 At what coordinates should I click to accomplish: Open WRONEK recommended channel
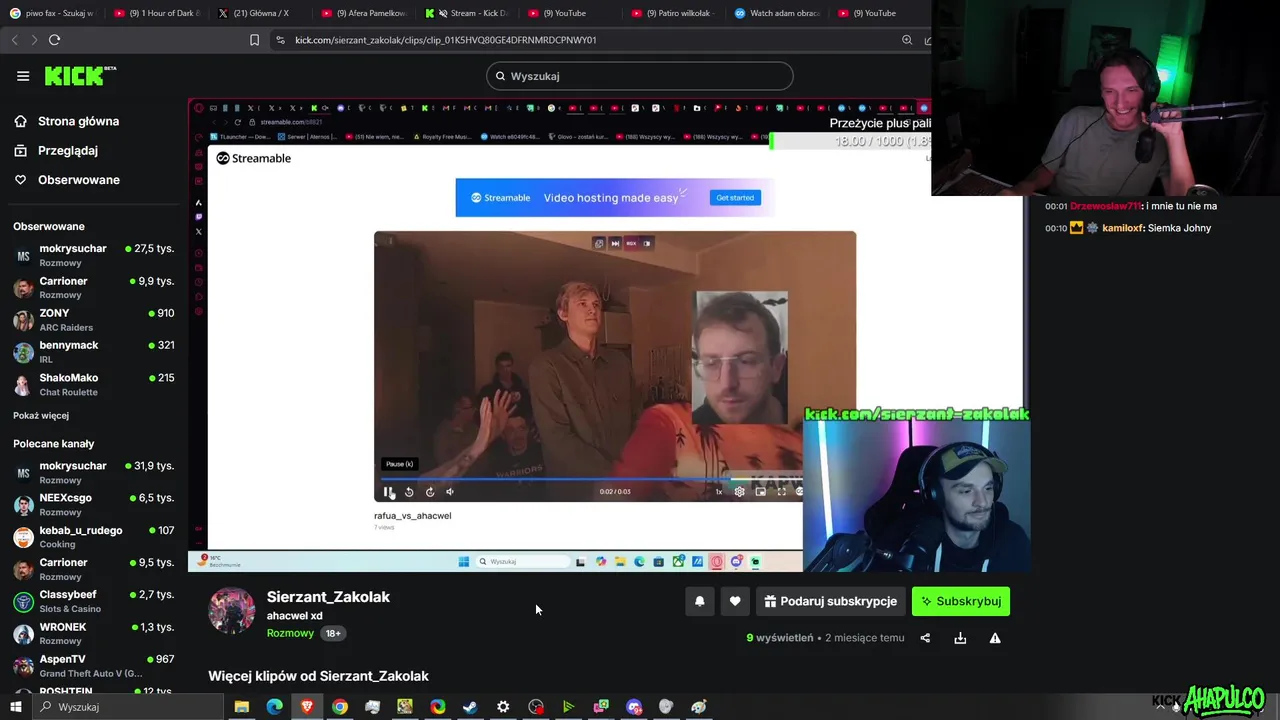click(x=94, y=634)
